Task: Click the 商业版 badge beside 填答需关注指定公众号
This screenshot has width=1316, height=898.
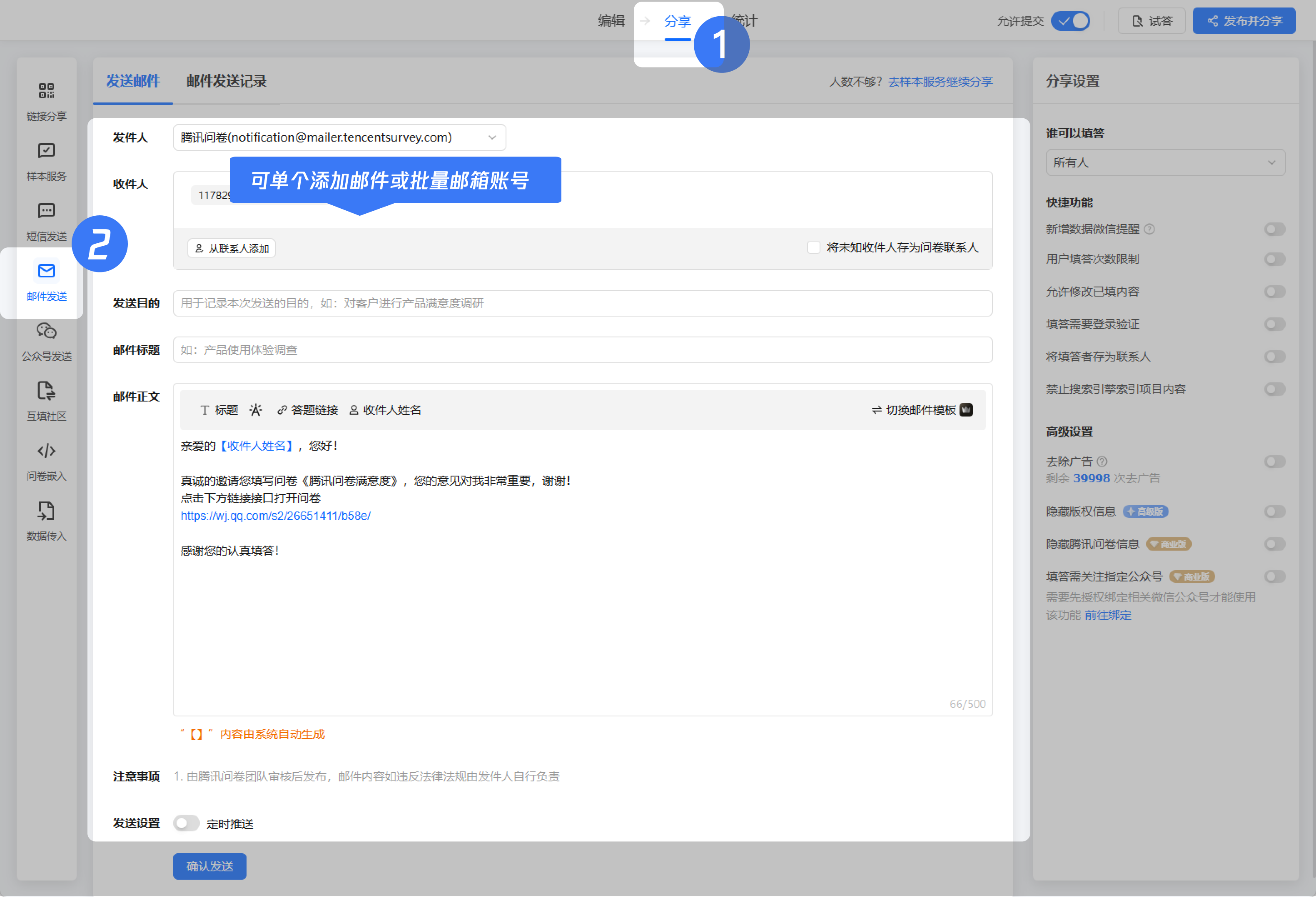Action: [x=1192, y=577]
